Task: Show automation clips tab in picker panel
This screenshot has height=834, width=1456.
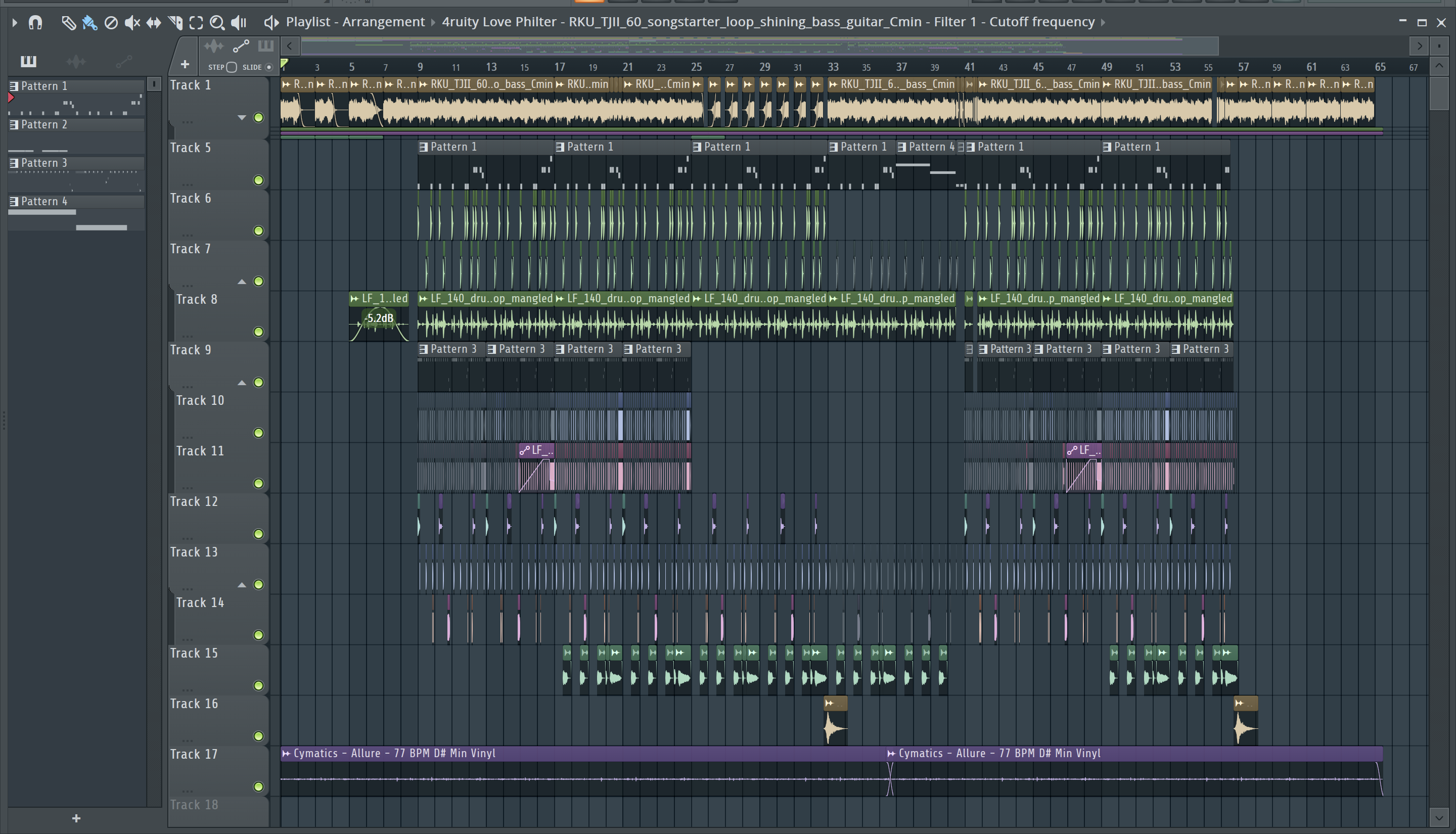Action: 124,61
